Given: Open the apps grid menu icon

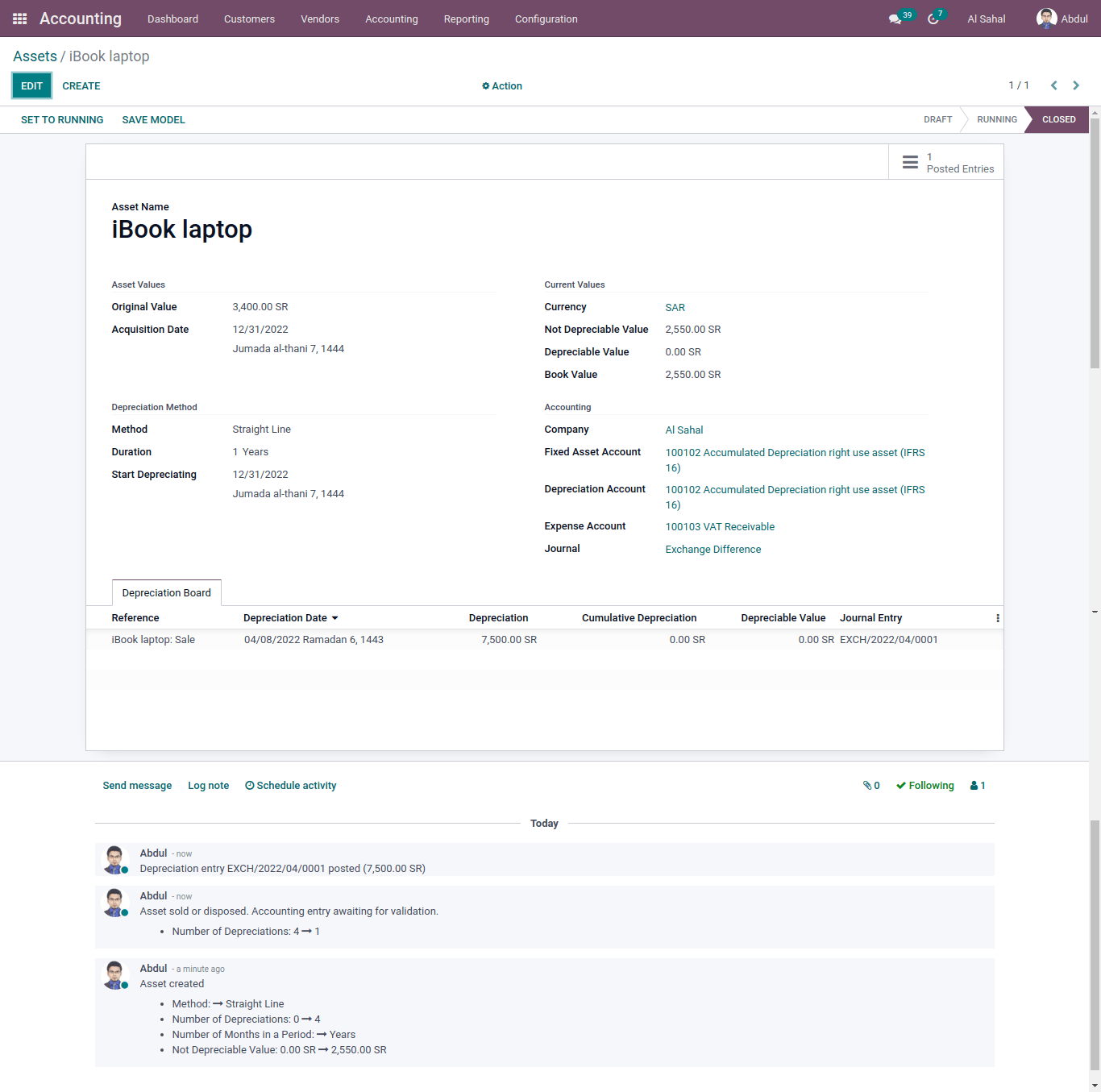Looking at the screenshot, I should click(20, 19).
